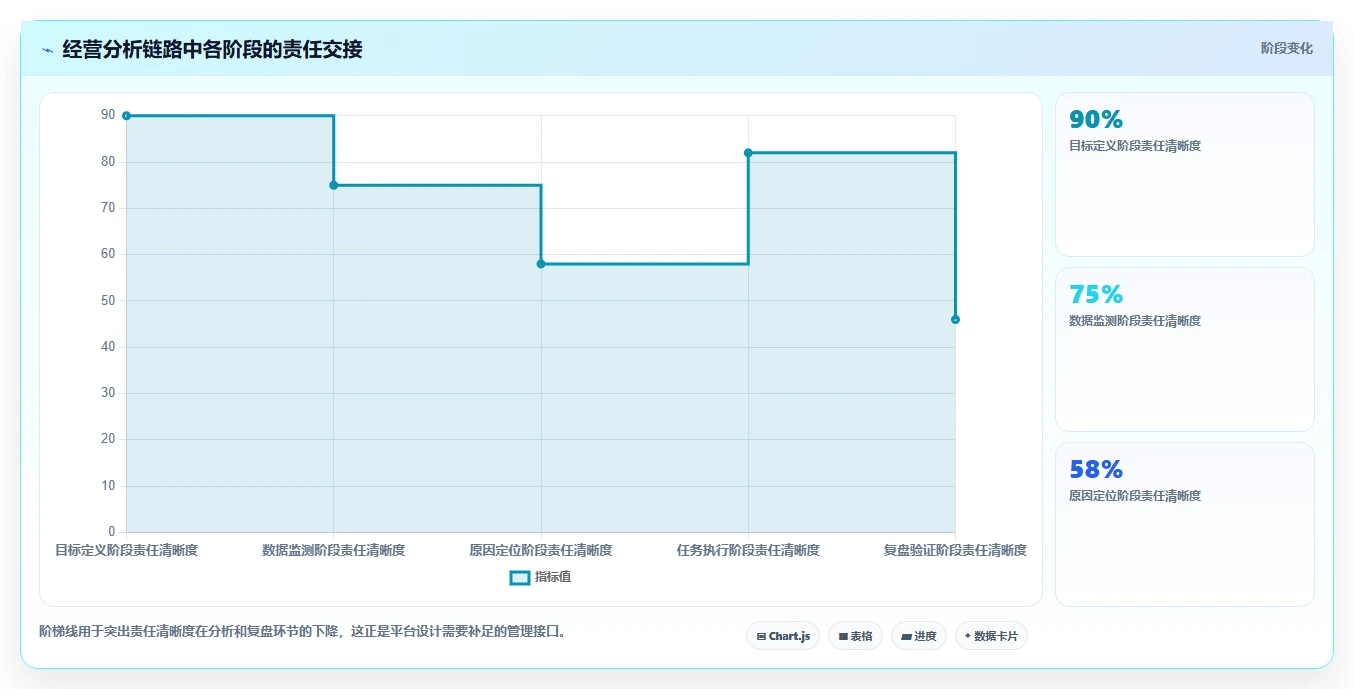Select the Chart.js tag
The image size is (1354, 689).
click(783, 636)
